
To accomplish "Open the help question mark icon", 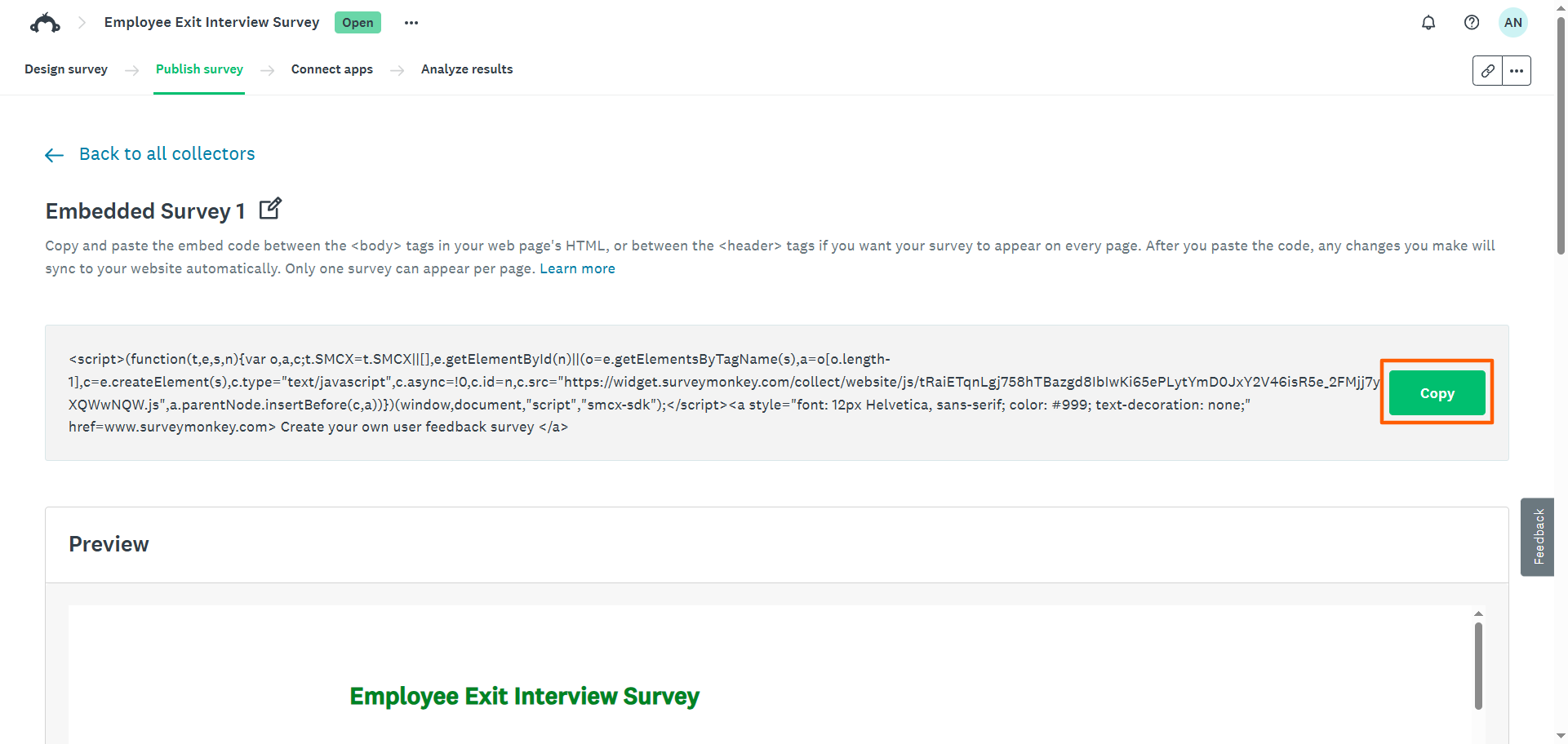I will coord(1472,23).
